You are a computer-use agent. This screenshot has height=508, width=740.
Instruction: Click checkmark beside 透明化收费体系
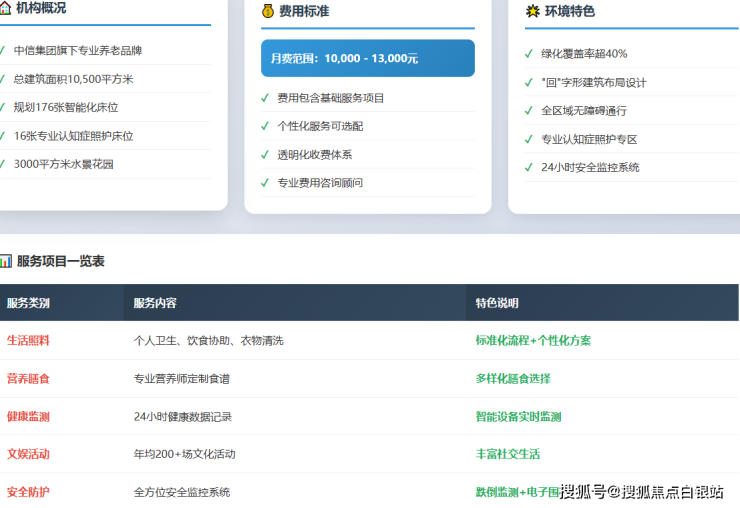[x=265, y=155]
